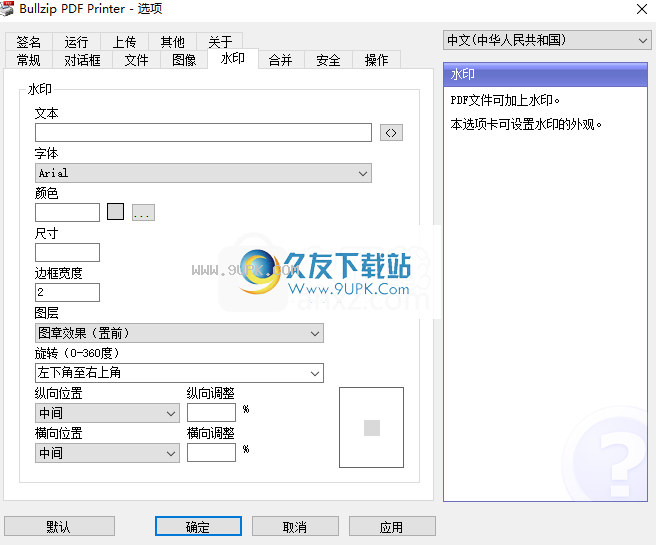This screenshot has height=545, width=656.
Task: Expand the 旋转 rotation combo box
Action: click(x=179, y=373)
